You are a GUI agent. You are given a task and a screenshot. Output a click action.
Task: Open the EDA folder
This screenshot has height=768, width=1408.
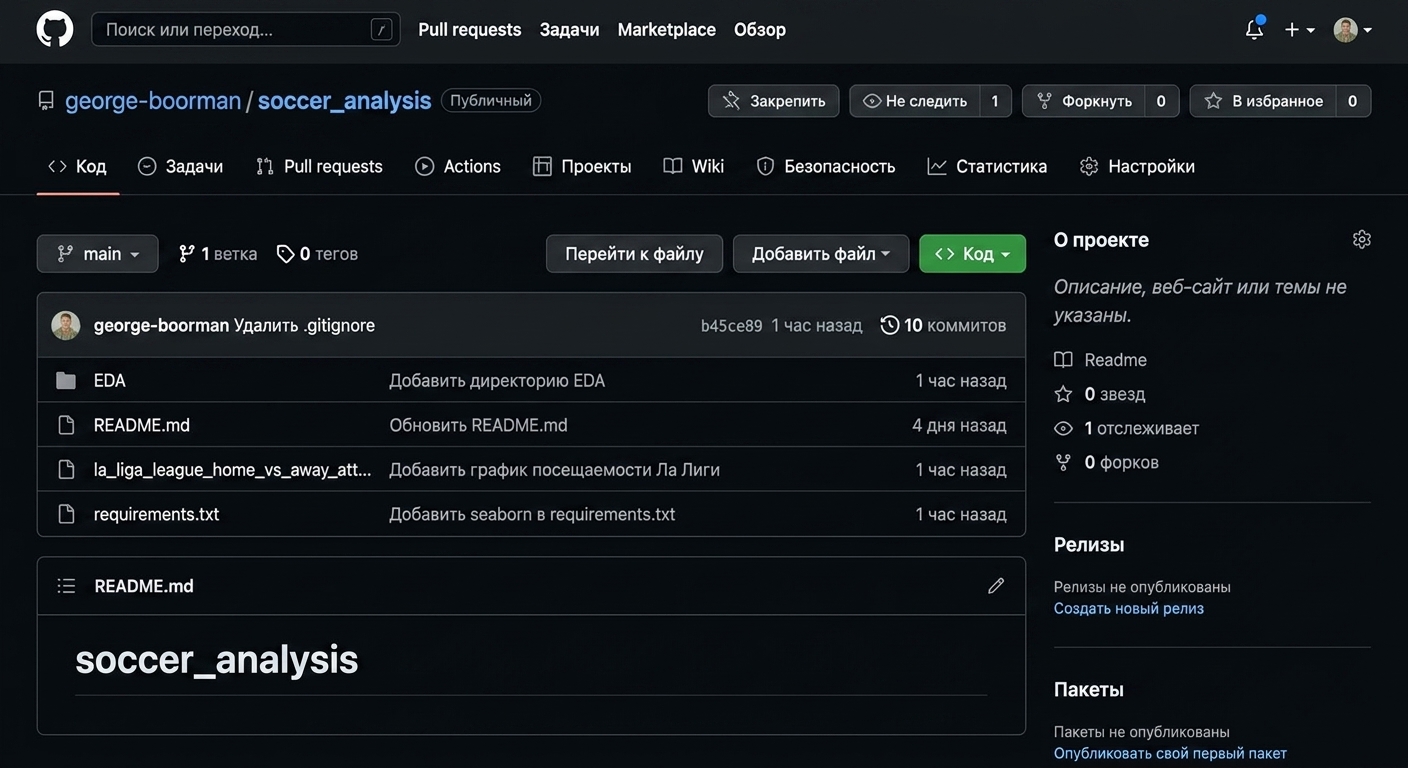pyautogui.click(x=110, y=380)
